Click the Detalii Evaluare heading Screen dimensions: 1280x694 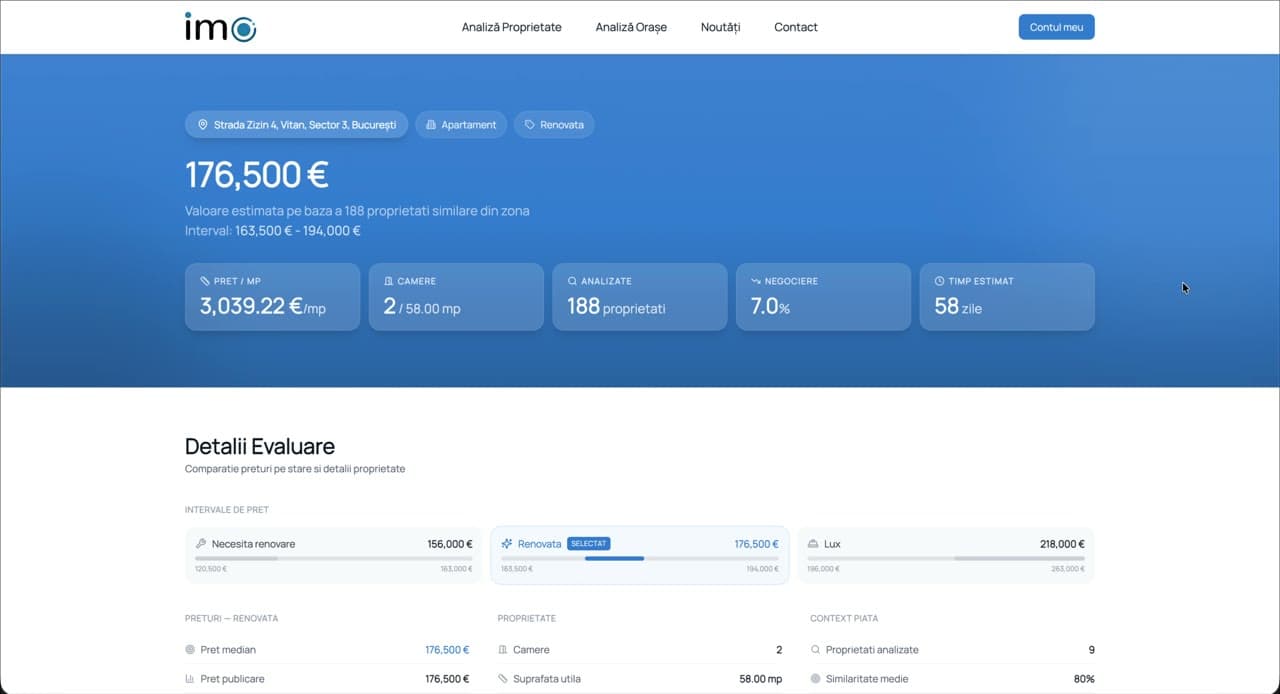tap(260, 446)
